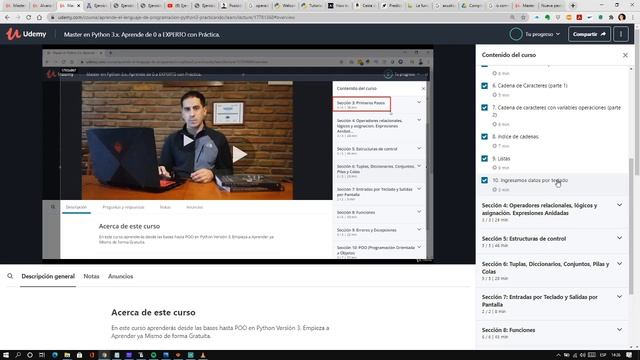Viewport: 640px width, 360px height.
Task: Switch to the Notas tab
Action: [x=91, y=276]
